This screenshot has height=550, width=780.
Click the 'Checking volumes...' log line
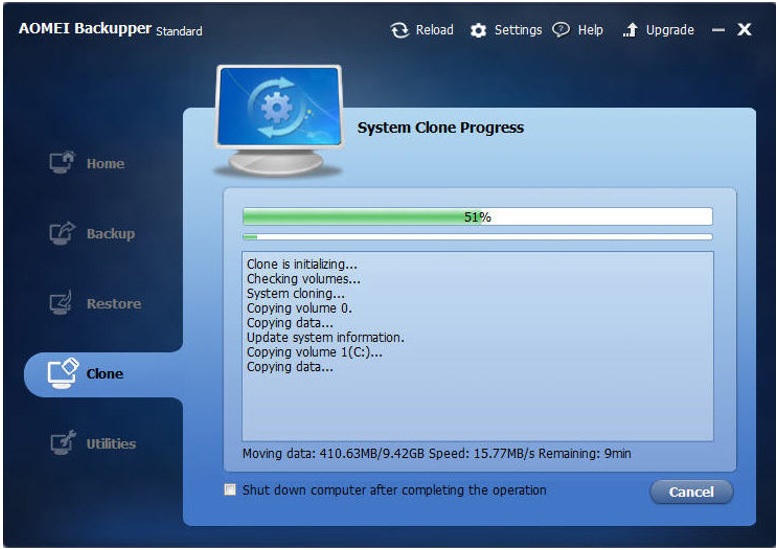303,279
